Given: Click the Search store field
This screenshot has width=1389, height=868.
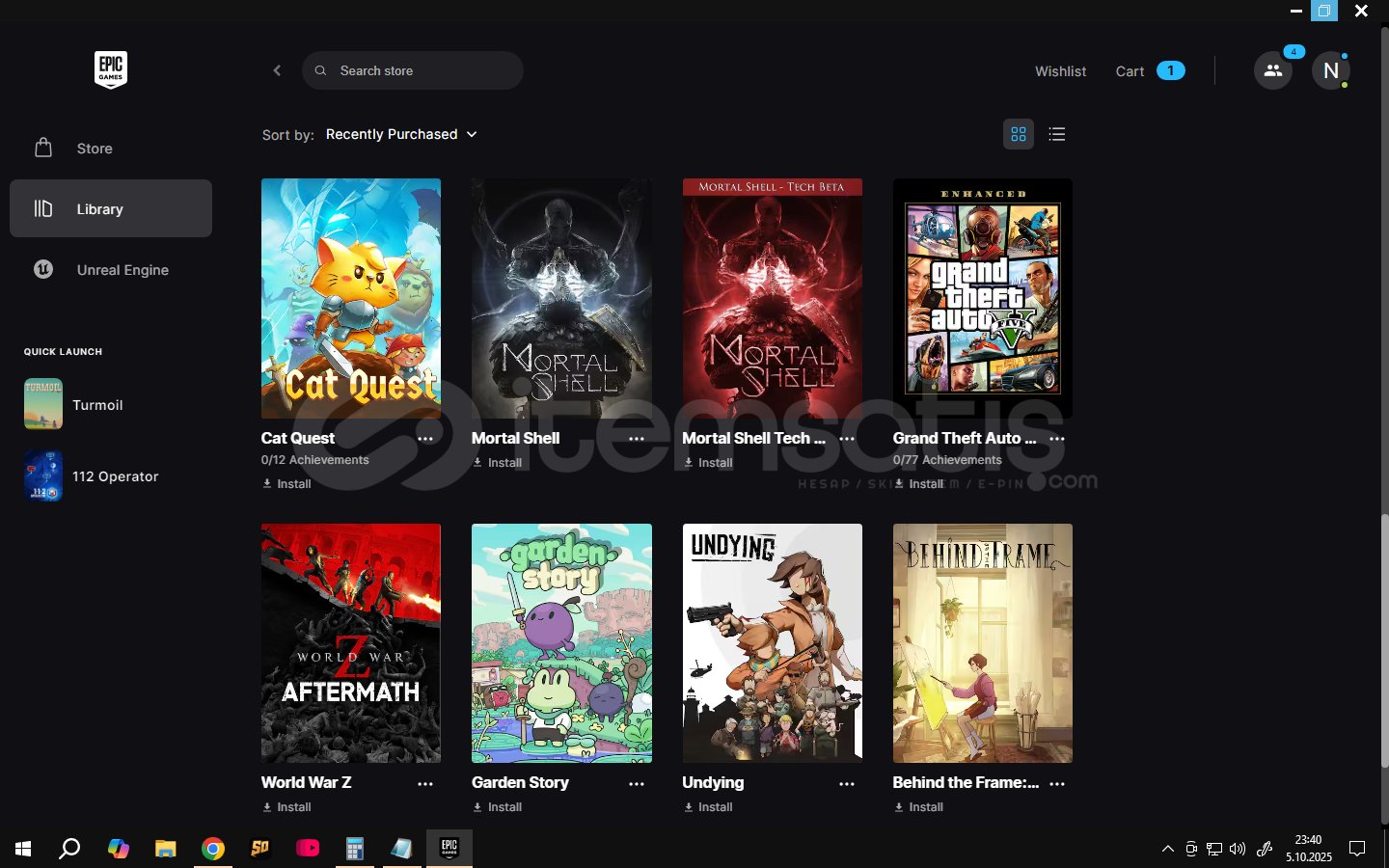Looking at the screenshot, I should (413, 70).
